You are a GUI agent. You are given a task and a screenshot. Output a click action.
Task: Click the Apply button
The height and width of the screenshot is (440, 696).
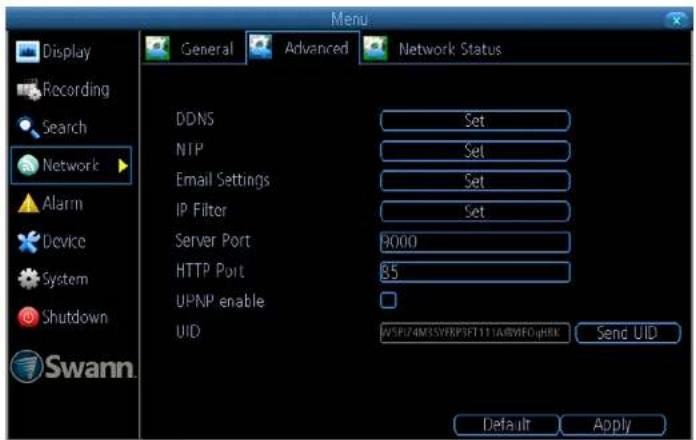613,425
